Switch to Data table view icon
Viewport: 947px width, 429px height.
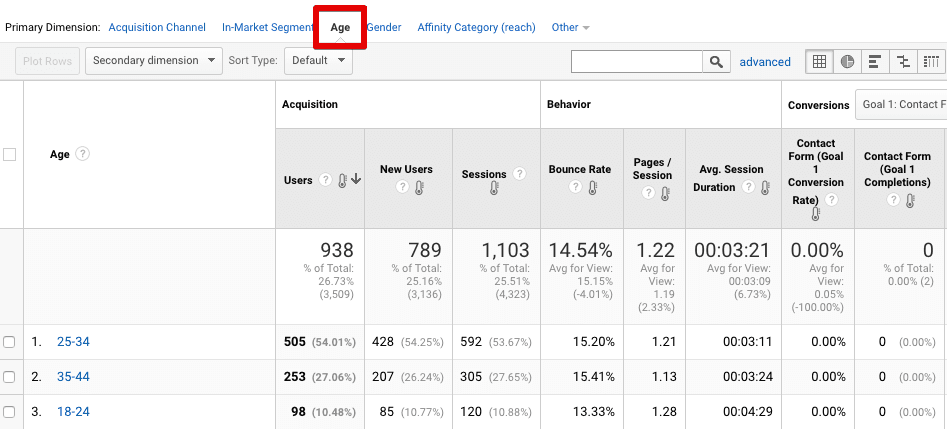[819, 62]
